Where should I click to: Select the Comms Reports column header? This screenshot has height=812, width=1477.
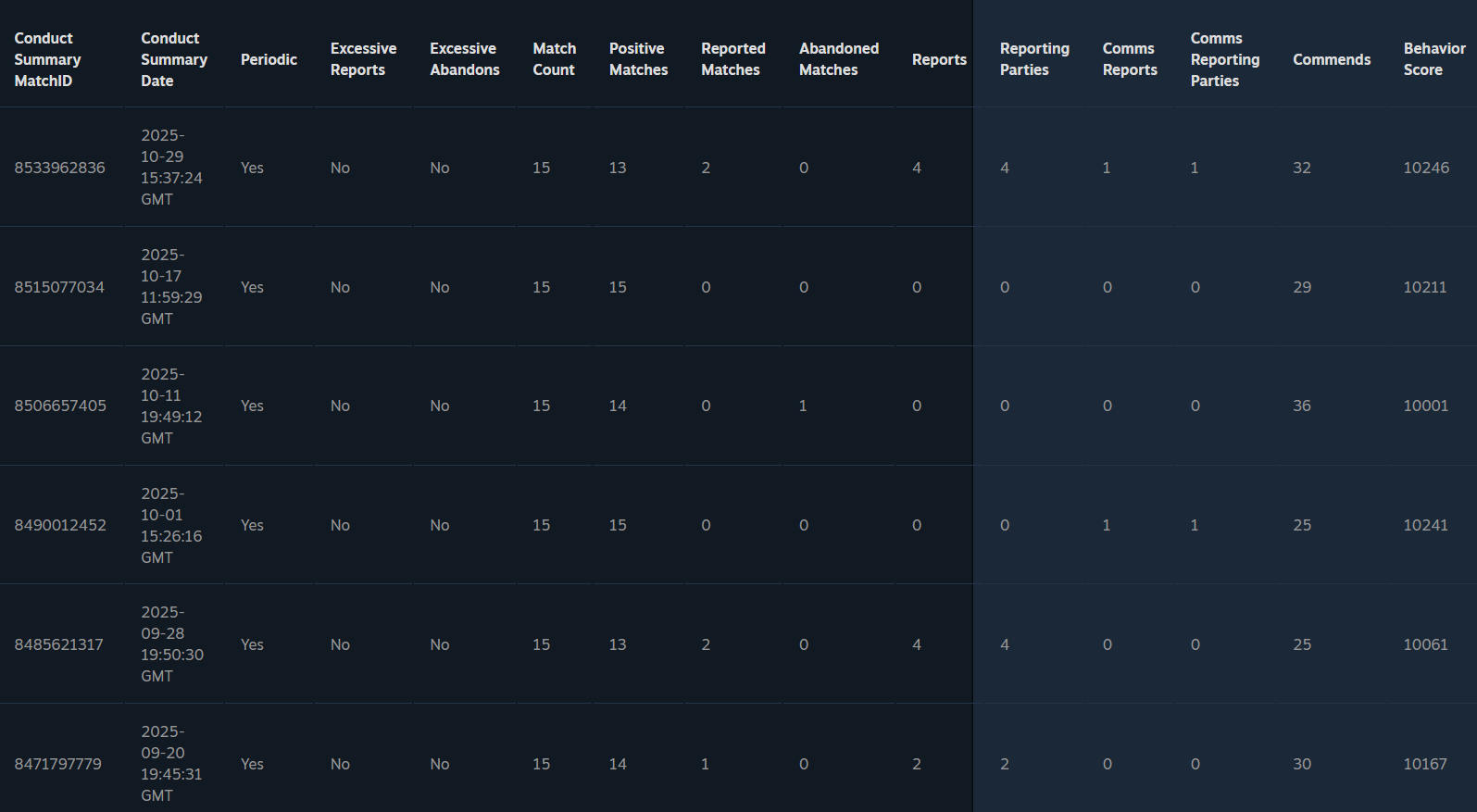[1130, 59]
